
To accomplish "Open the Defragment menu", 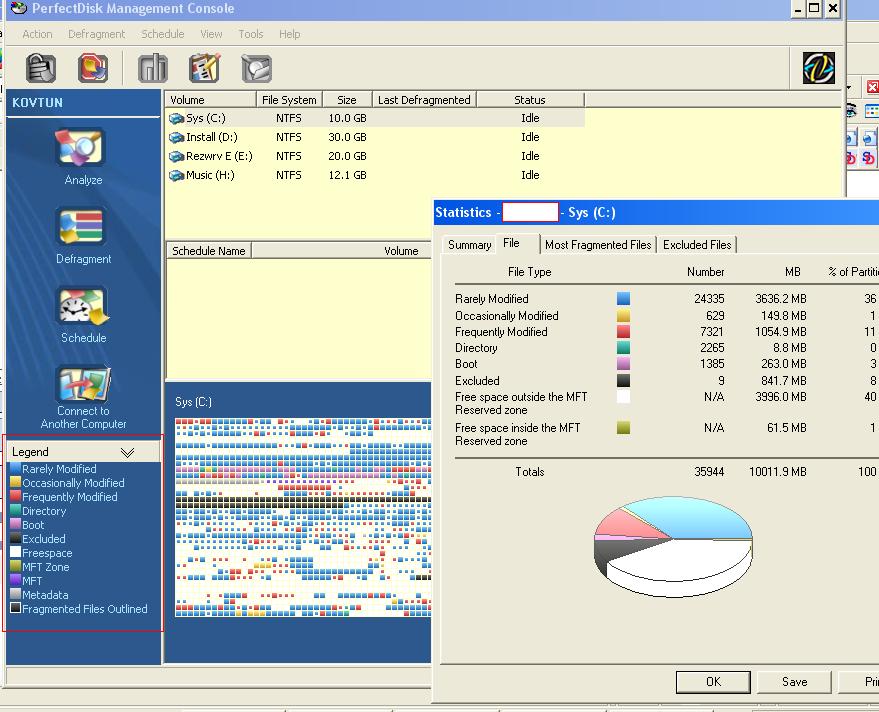I will coord(96,34).
